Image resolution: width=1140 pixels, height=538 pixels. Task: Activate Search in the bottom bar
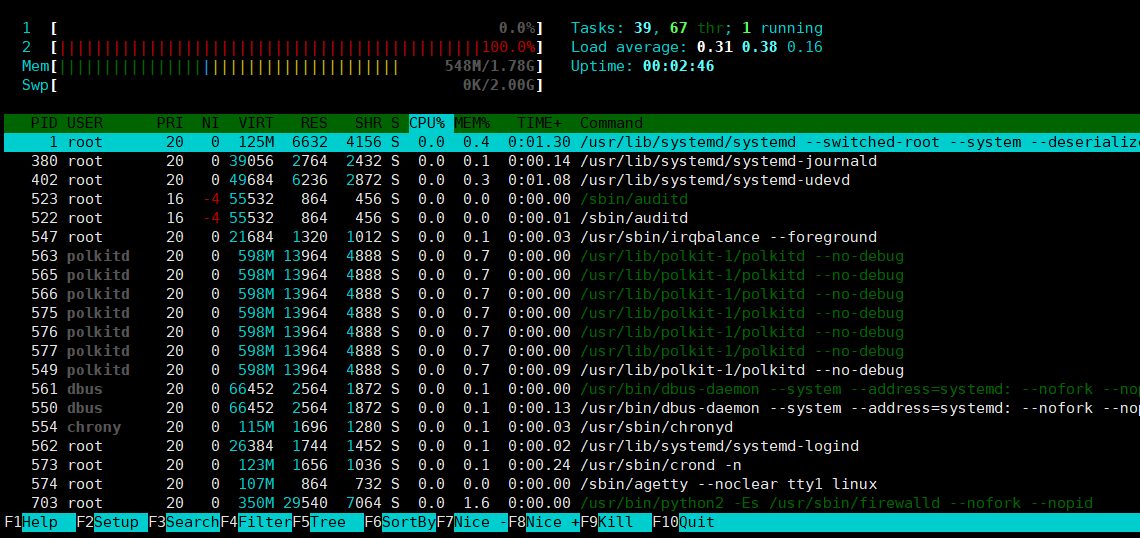tap(184, 522)
